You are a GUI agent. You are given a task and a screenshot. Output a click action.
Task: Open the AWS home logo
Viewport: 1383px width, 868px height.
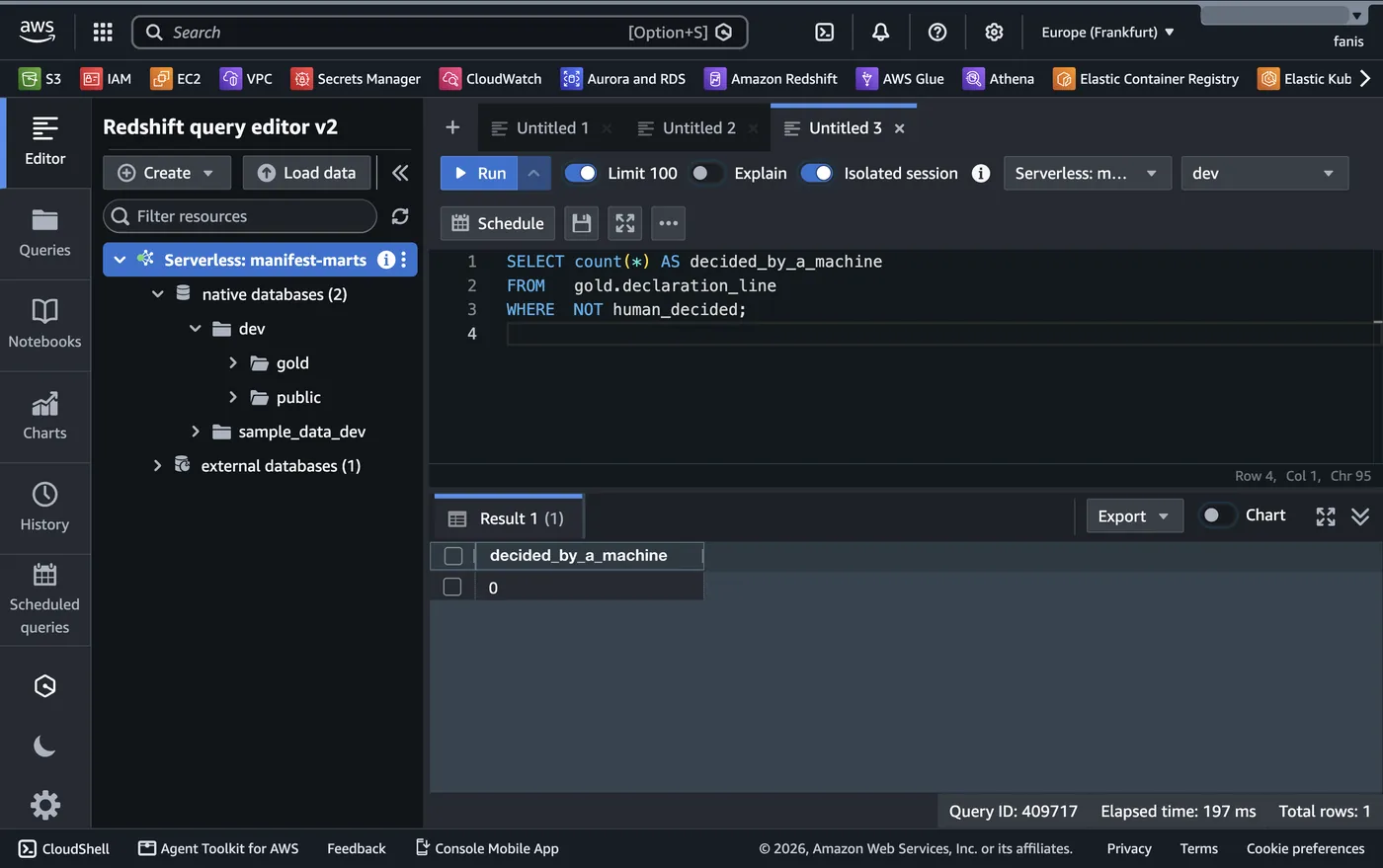(x=37, y=32)
